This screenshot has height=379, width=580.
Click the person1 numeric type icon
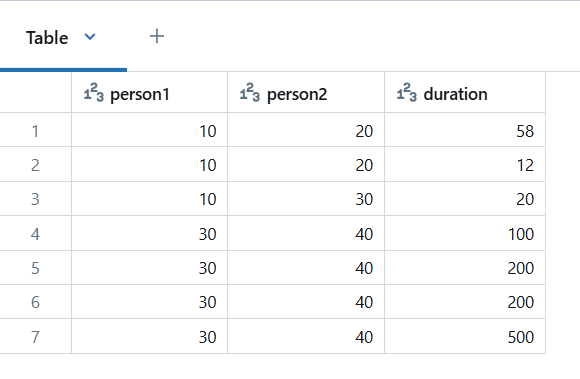tap(94, 92)
